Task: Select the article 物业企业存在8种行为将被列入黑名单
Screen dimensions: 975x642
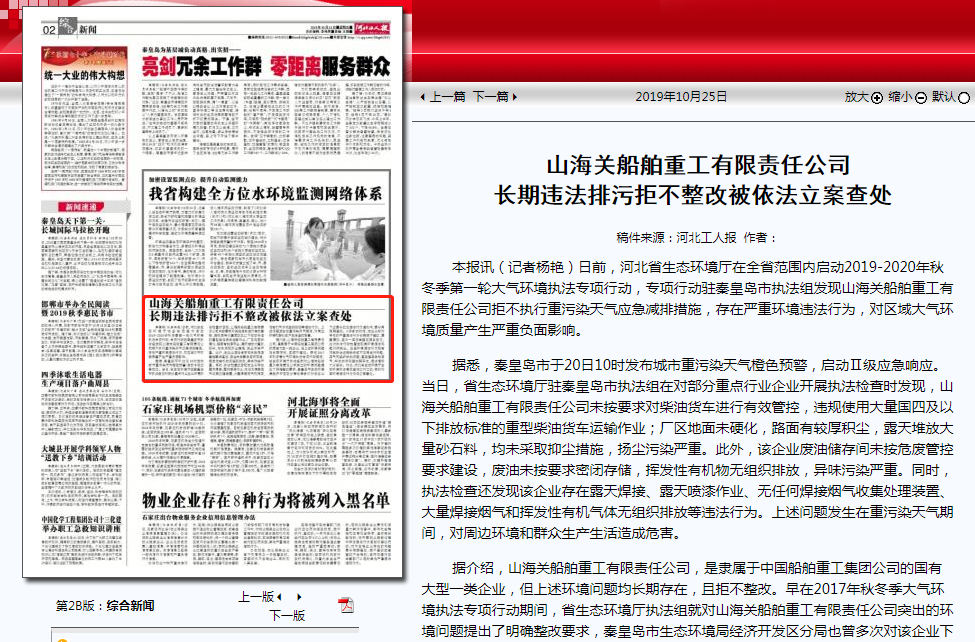Action: 264,499
